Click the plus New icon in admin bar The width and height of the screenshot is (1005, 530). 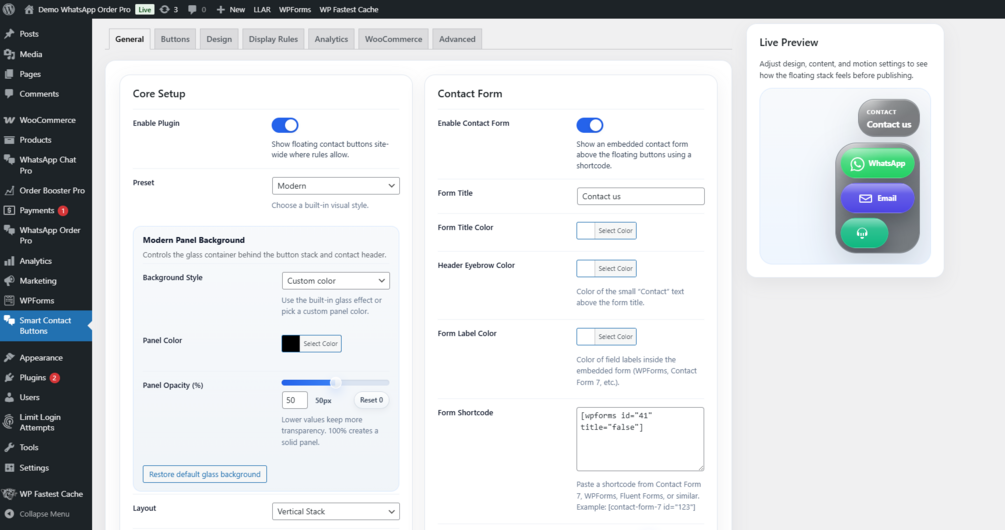pyautogui.click(x=220, y=10)
